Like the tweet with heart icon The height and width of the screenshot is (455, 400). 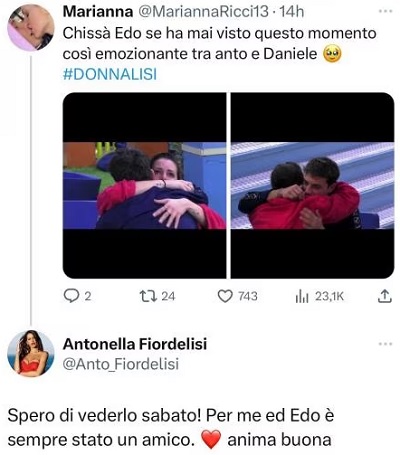point(225,296)
